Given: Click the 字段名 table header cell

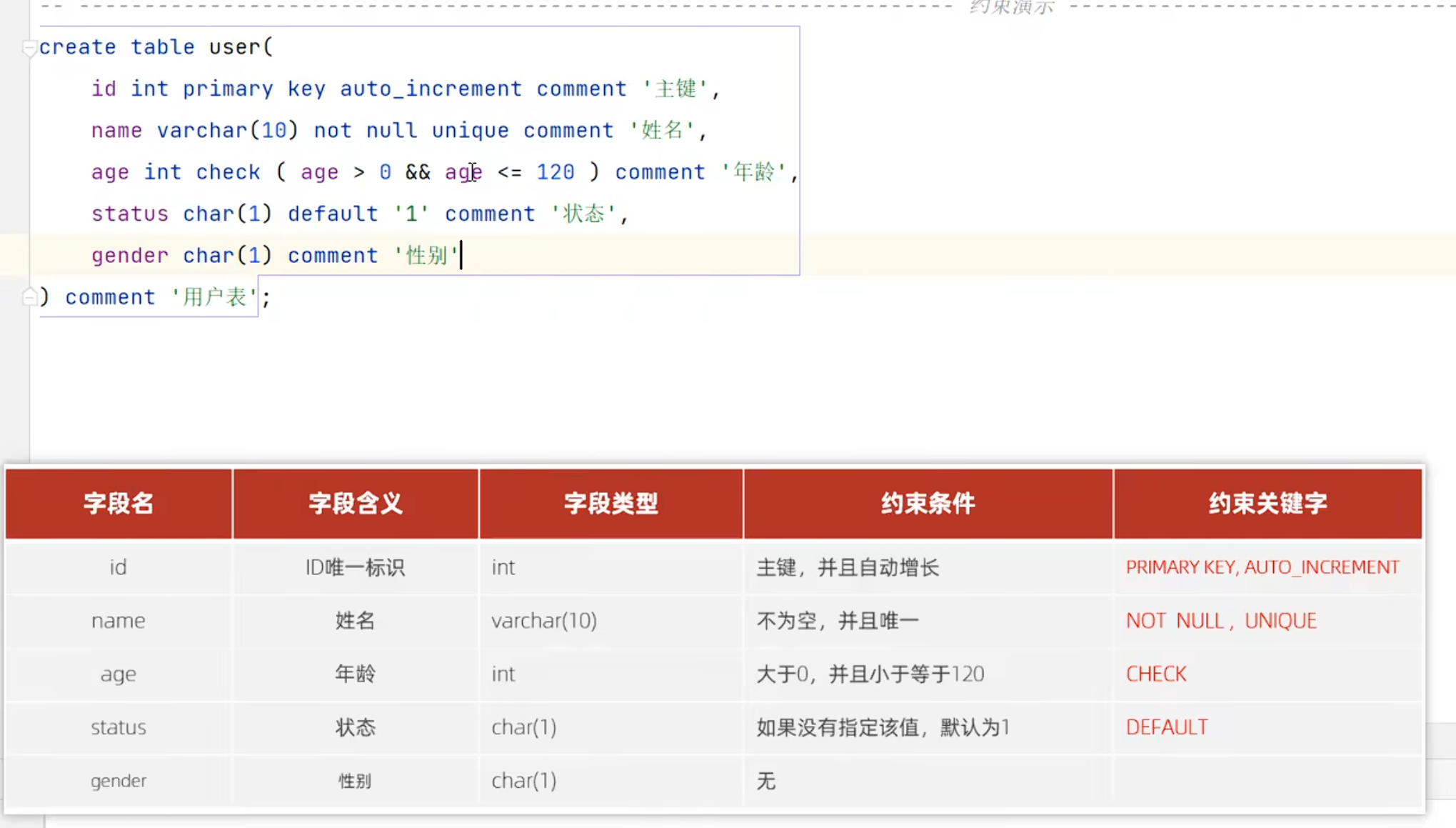Looking at the screenshot, I should click(118, 503).
